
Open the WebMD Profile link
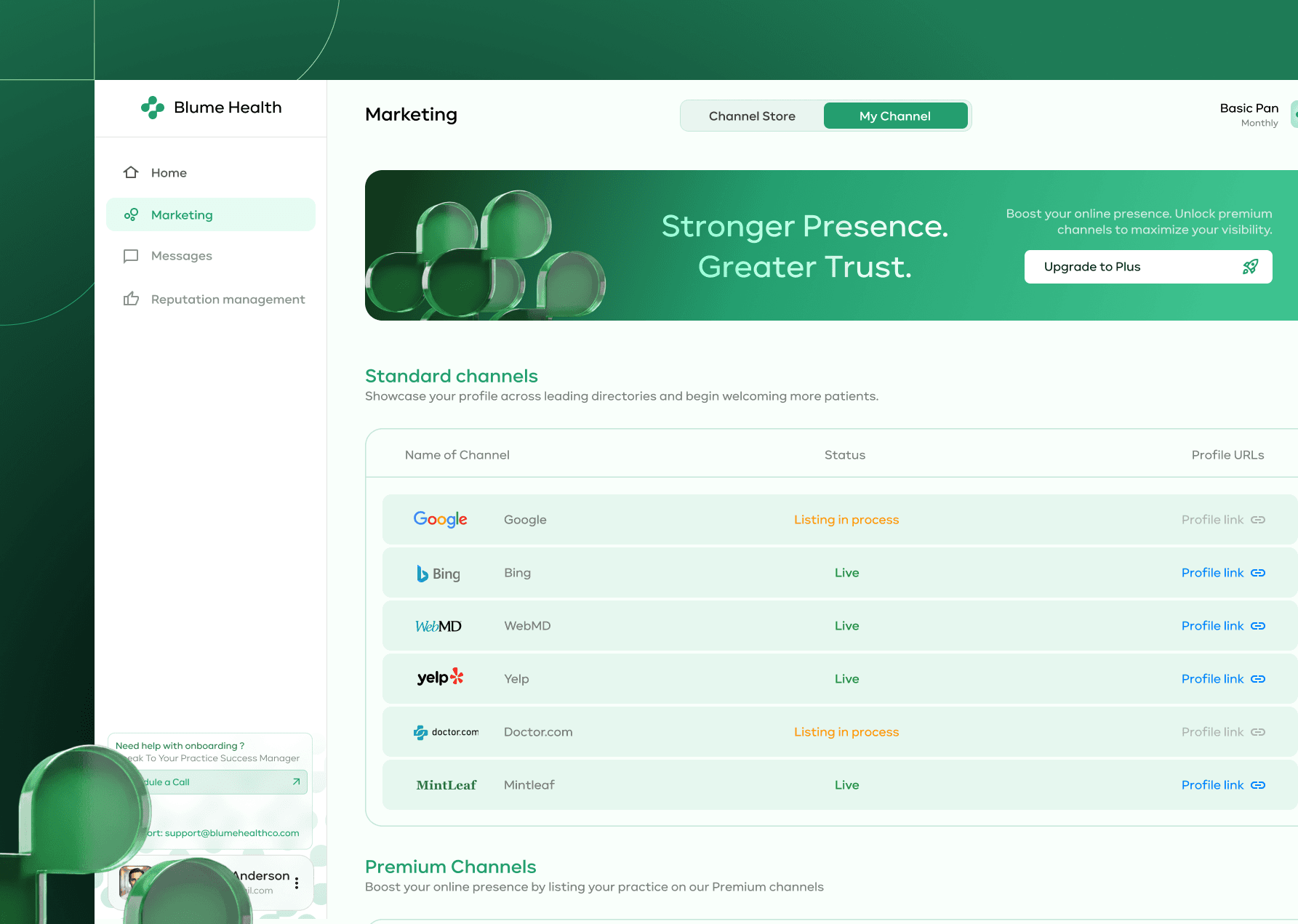(x=1223, y=626)
